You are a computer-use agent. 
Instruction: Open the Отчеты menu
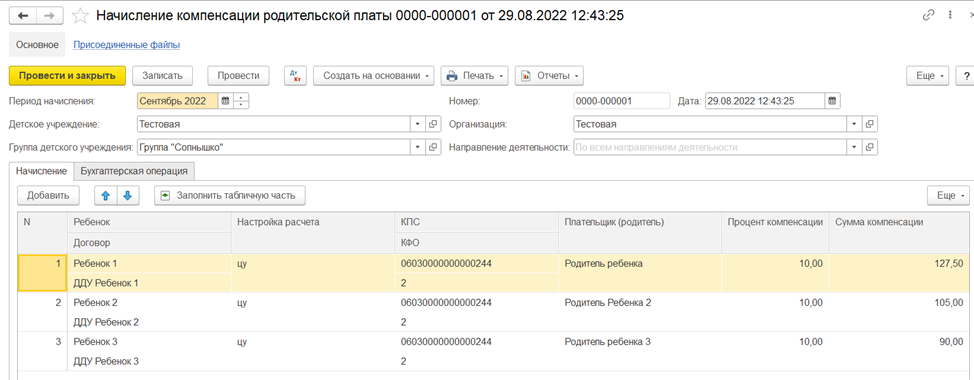click(549, 76)
